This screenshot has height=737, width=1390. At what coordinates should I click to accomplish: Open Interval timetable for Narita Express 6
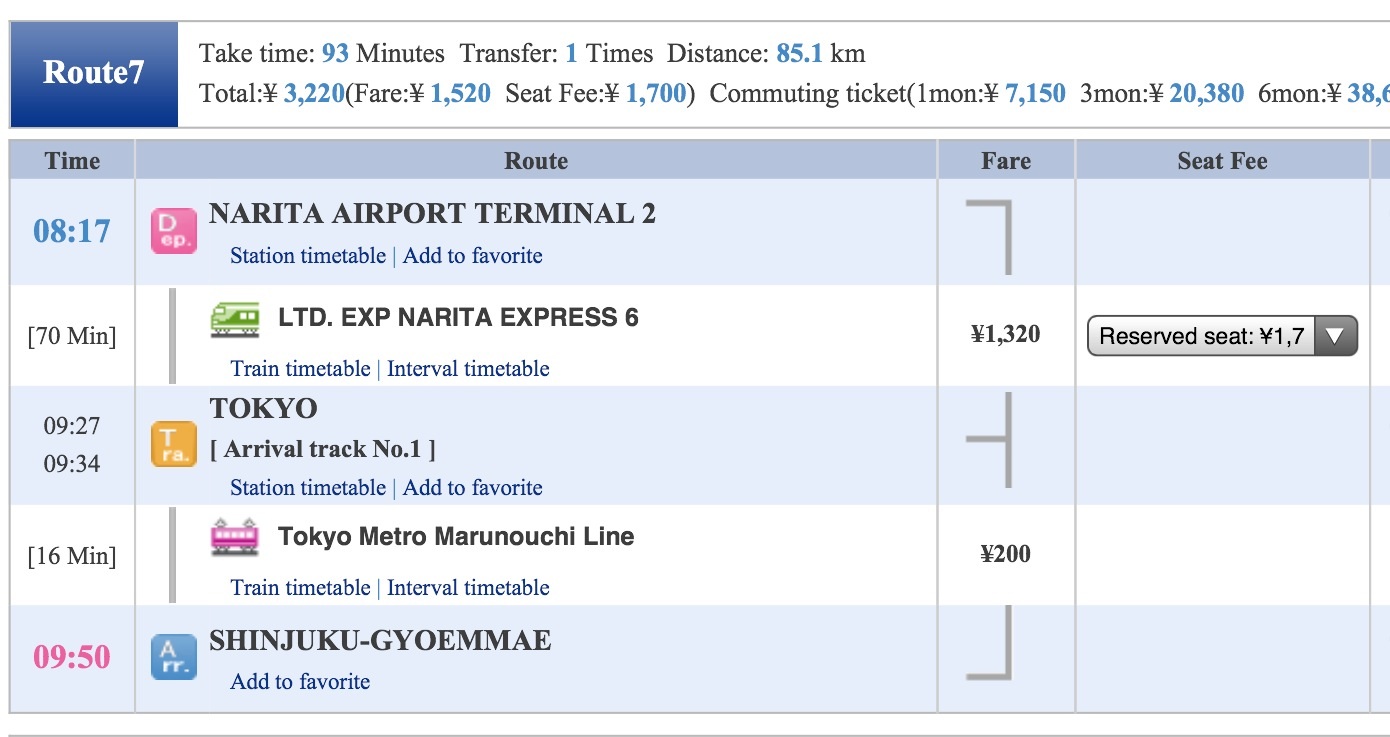tap(468, 369)
